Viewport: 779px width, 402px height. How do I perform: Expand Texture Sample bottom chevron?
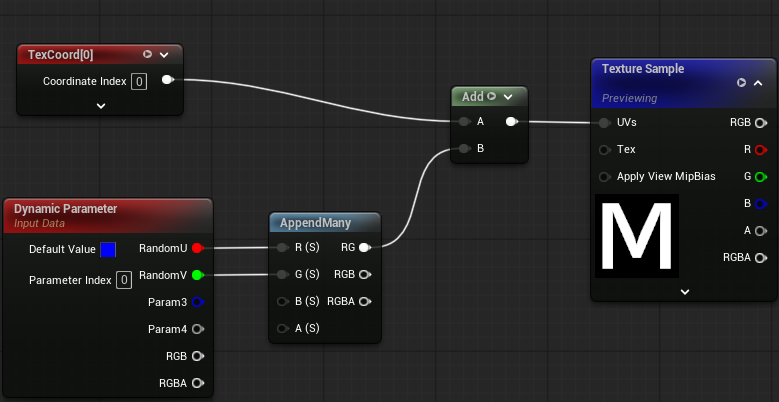(x=685, y=292)
